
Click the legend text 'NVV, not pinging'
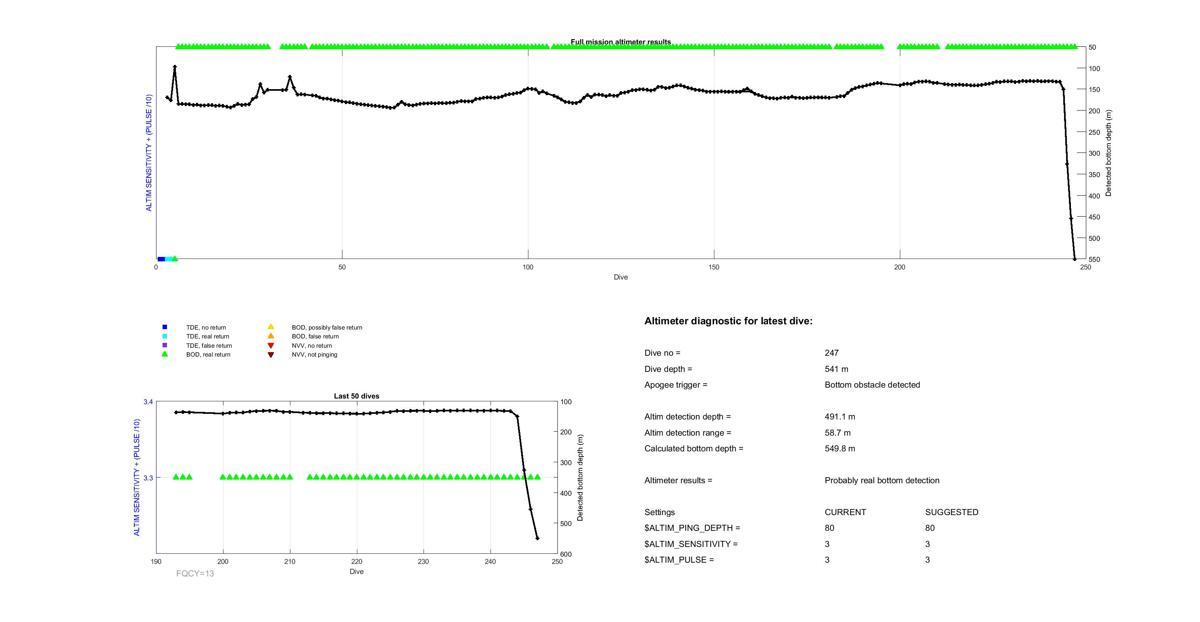coord(314,354)
